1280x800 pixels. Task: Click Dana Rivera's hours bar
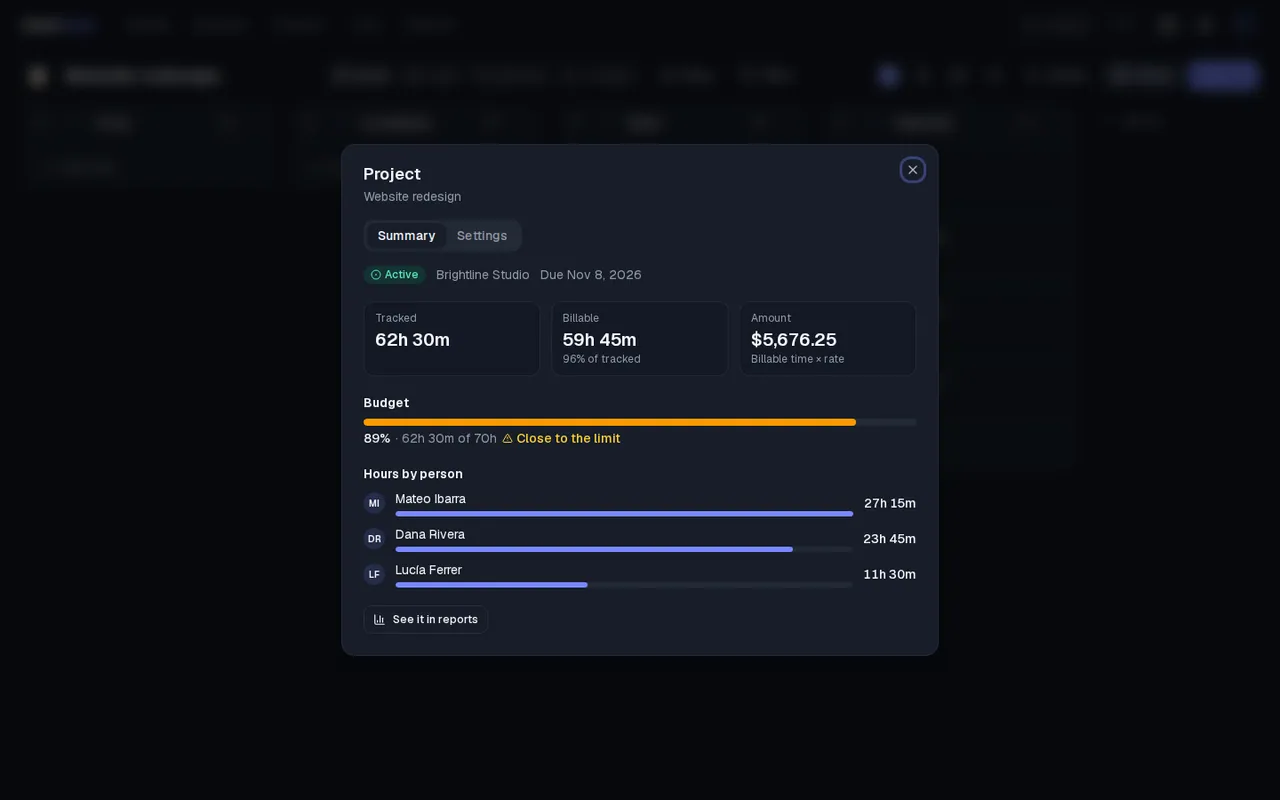tap(624, 549)
